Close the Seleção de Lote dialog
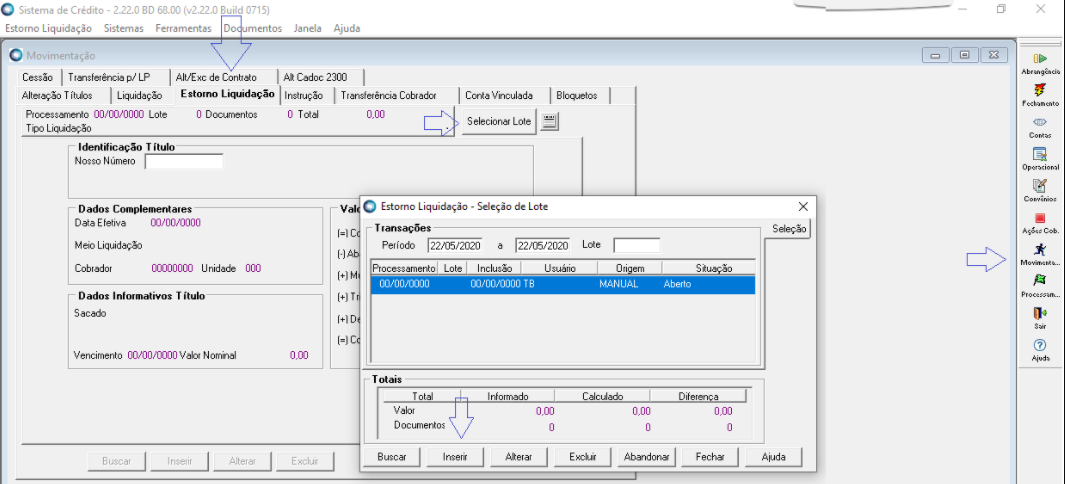Image resolution: width=1065 pixels, height=484 pixels. 802,206
